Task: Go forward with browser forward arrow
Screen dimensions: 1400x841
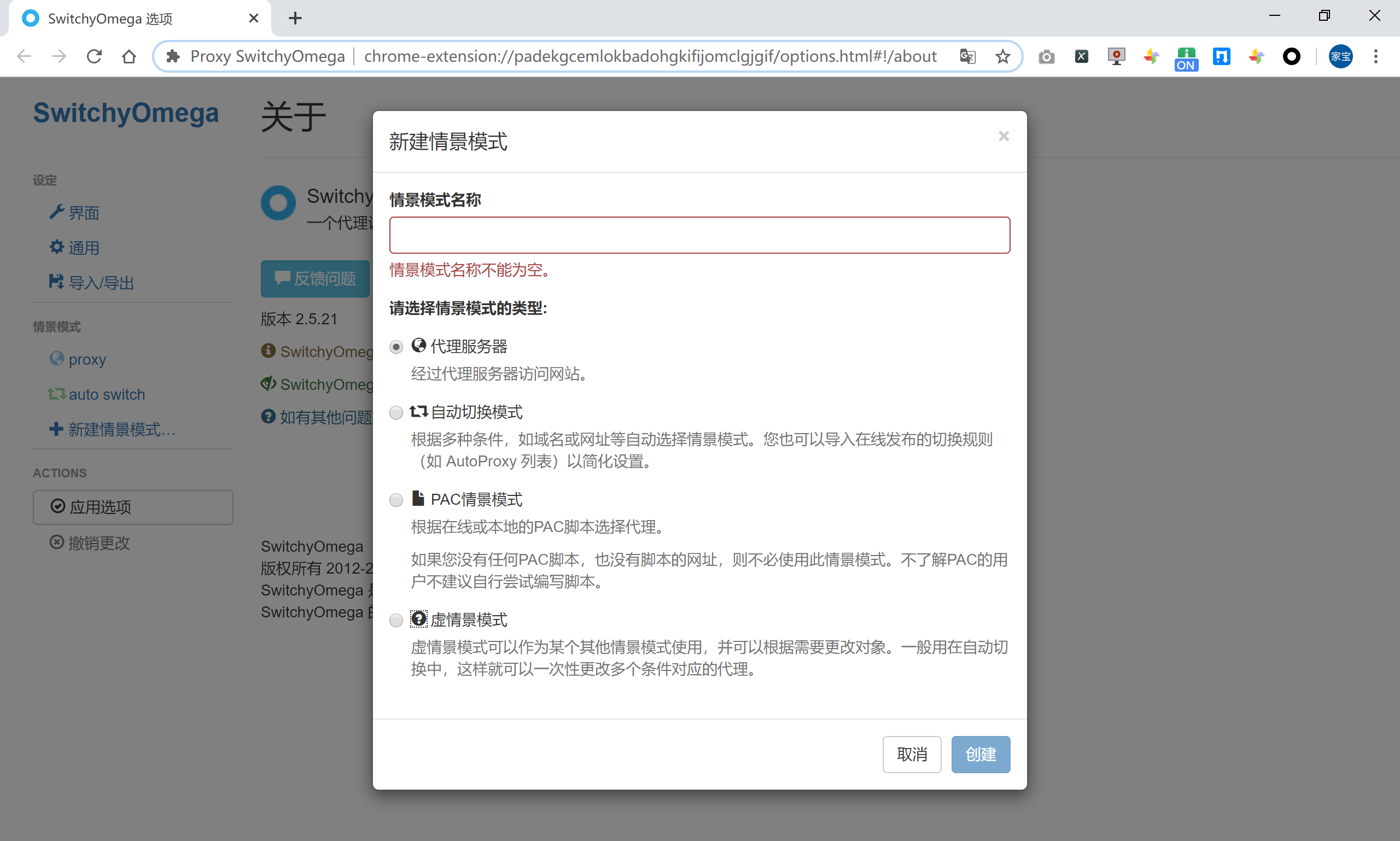Action: (59, 56)
